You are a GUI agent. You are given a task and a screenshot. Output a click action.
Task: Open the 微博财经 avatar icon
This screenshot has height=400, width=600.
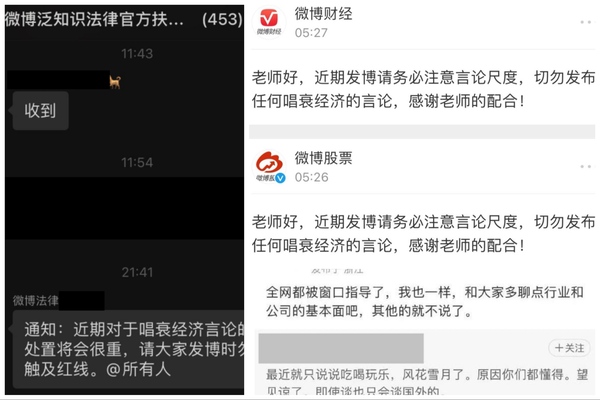(x=269, y=22)
